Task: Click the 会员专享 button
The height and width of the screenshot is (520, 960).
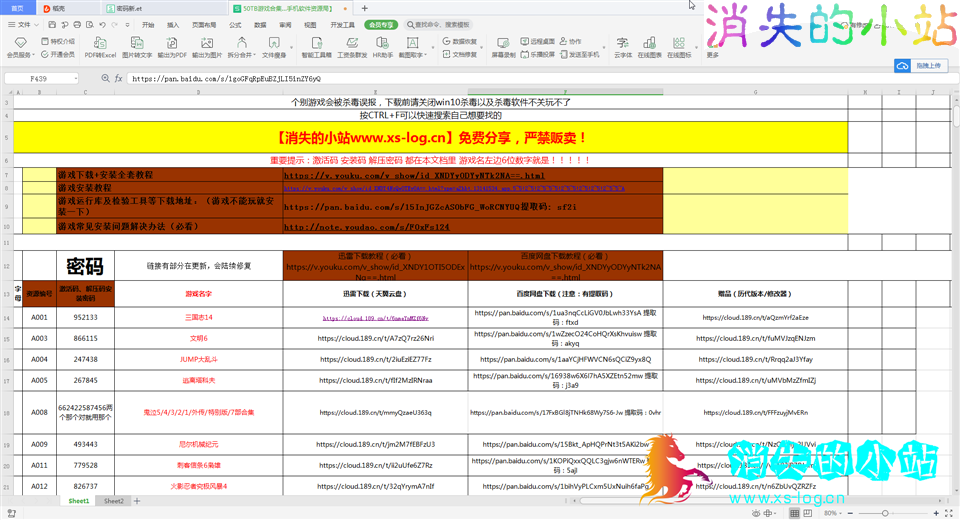Action: (381, 25)
